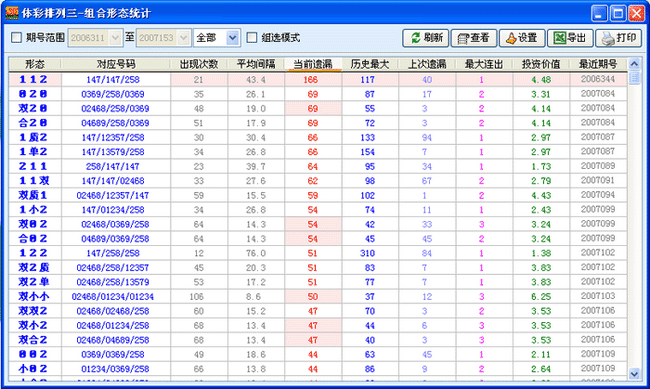Expand the 全部 filter dropdown
The height and width of the screenshot is (389, 650).
click(233, 38)
